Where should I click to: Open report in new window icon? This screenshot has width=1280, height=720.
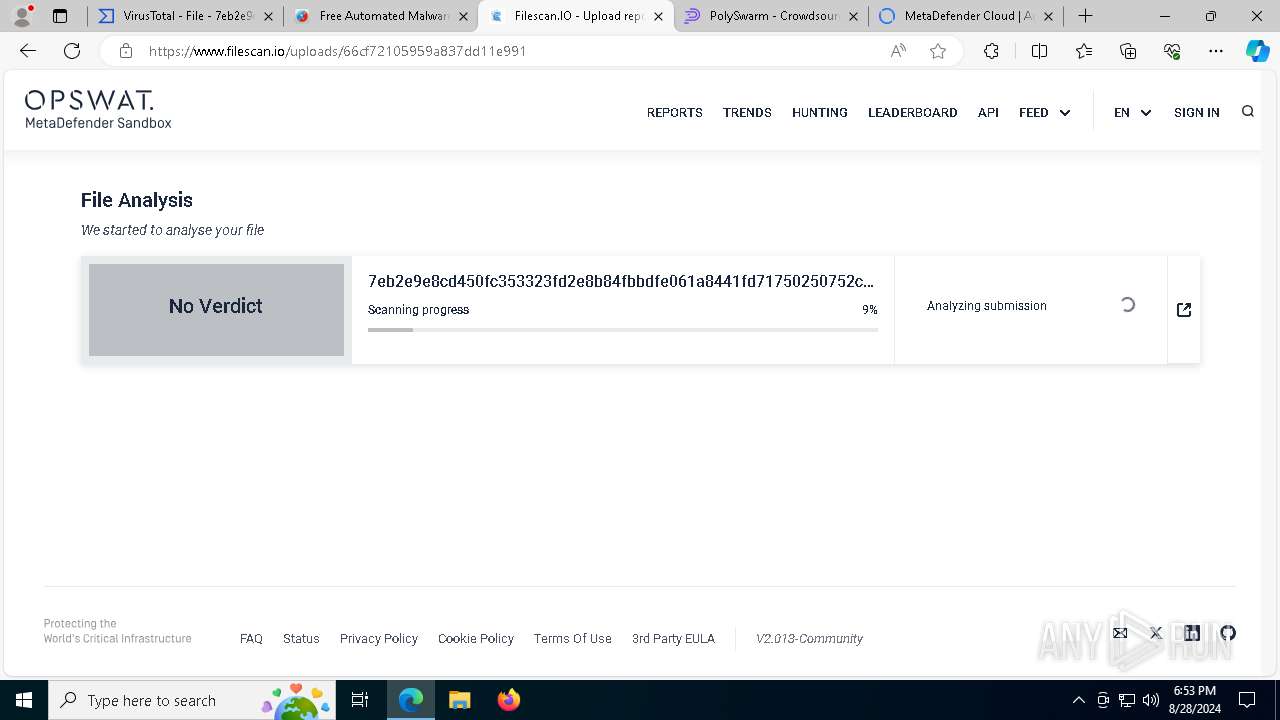(x=1184, y=310)
